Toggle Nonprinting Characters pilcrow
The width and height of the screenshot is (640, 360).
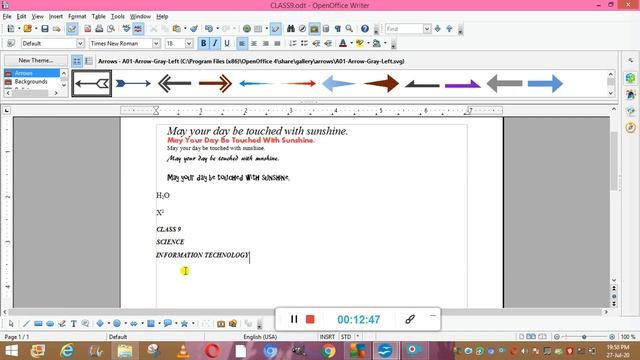(x=338, y=29)
